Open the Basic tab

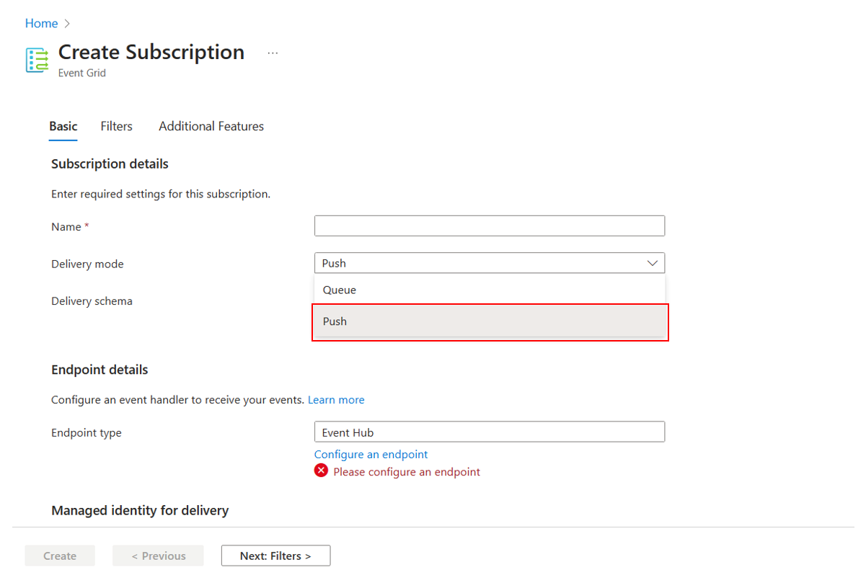click(x=63, y=126)
